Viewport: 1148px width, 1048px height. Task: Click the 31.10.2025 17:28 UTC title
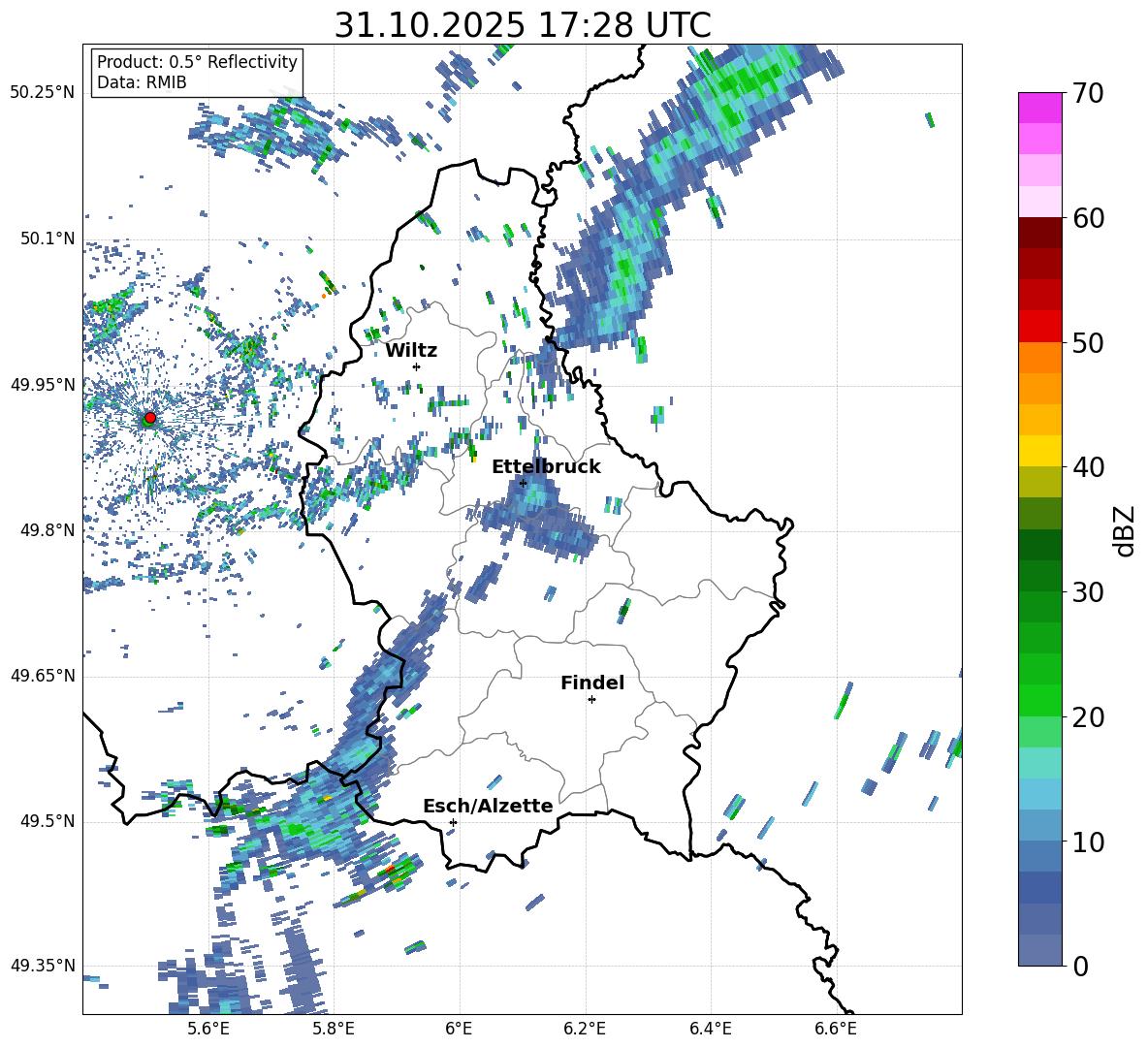pos(523,26)
